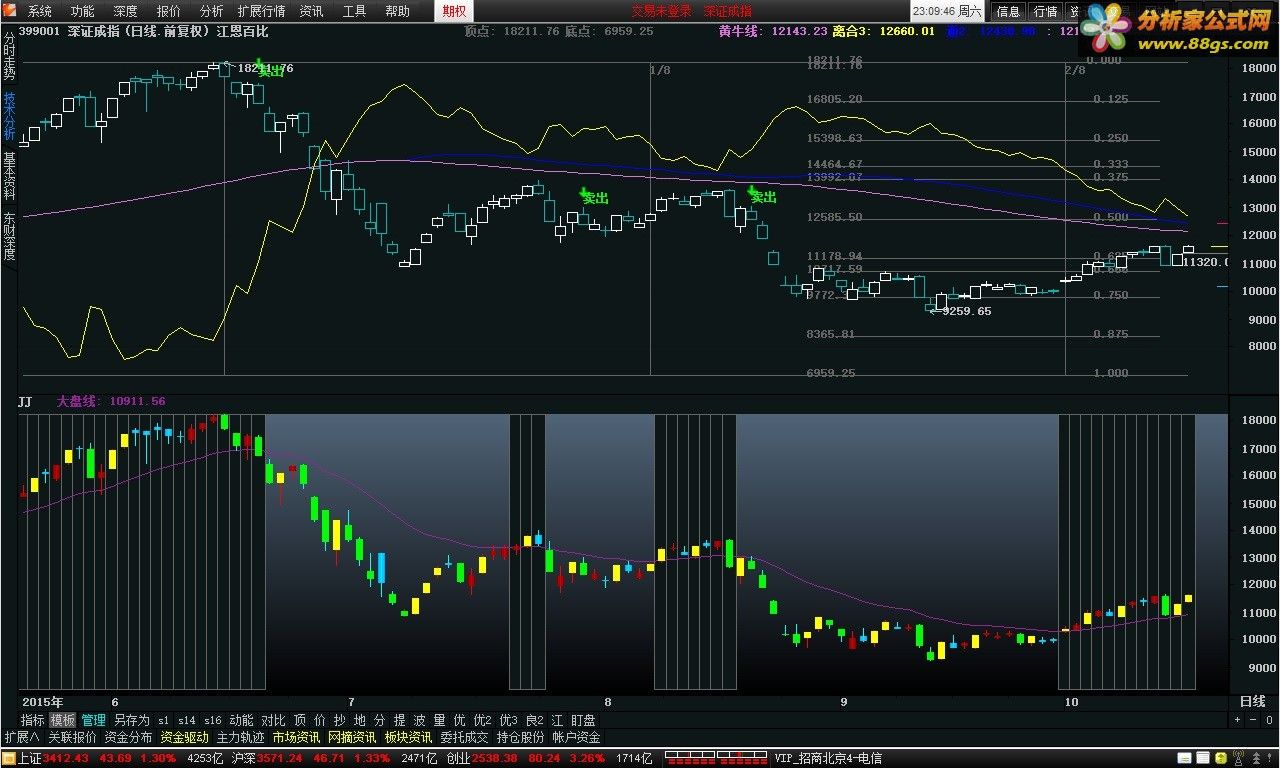Open the 帮助 menu
The width and height of the screenshot is (1280, 768).
[x=397, y=11]
